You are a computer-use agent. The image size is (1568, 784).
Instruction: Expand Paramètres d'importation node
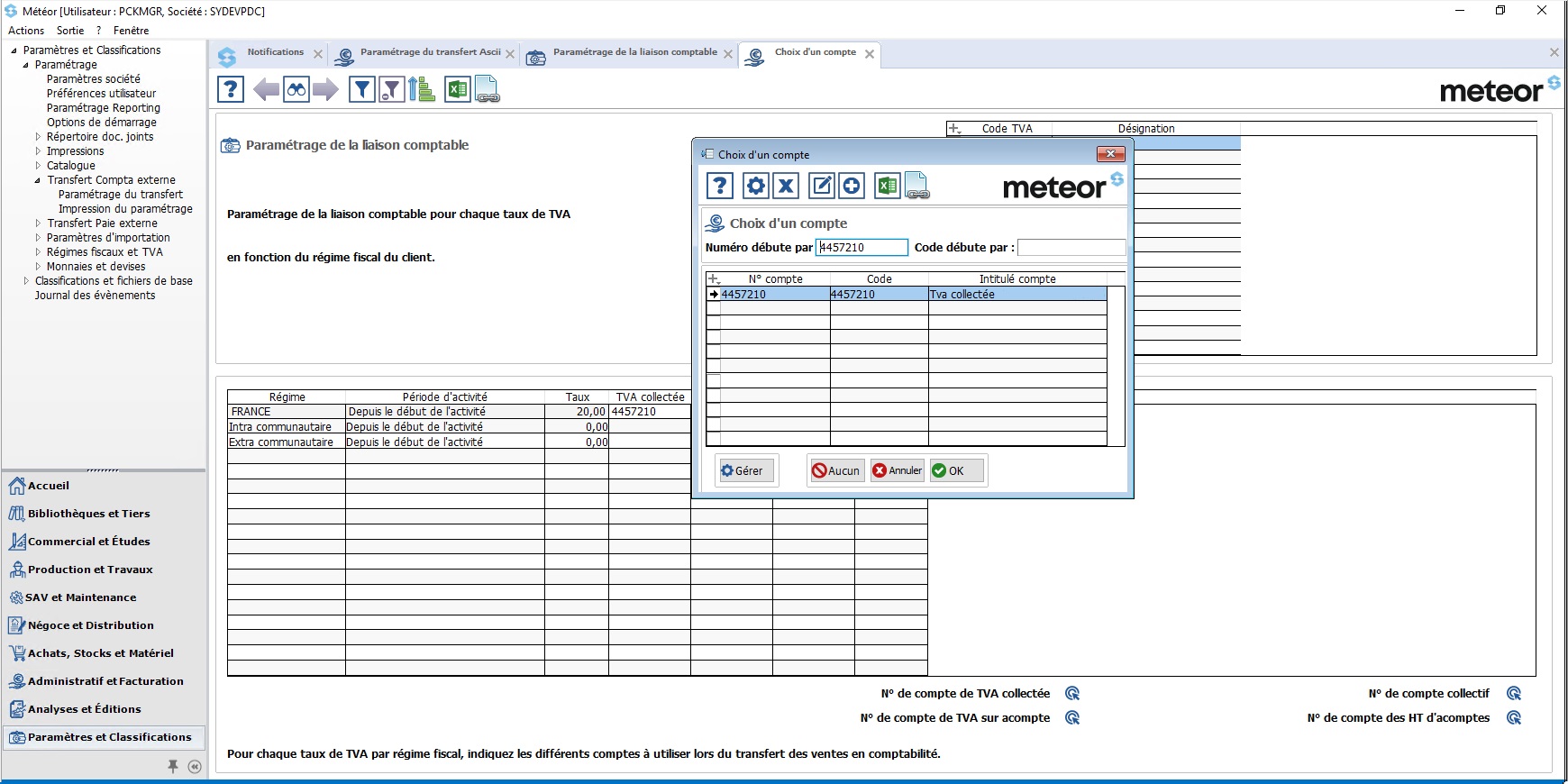point(38,238)
